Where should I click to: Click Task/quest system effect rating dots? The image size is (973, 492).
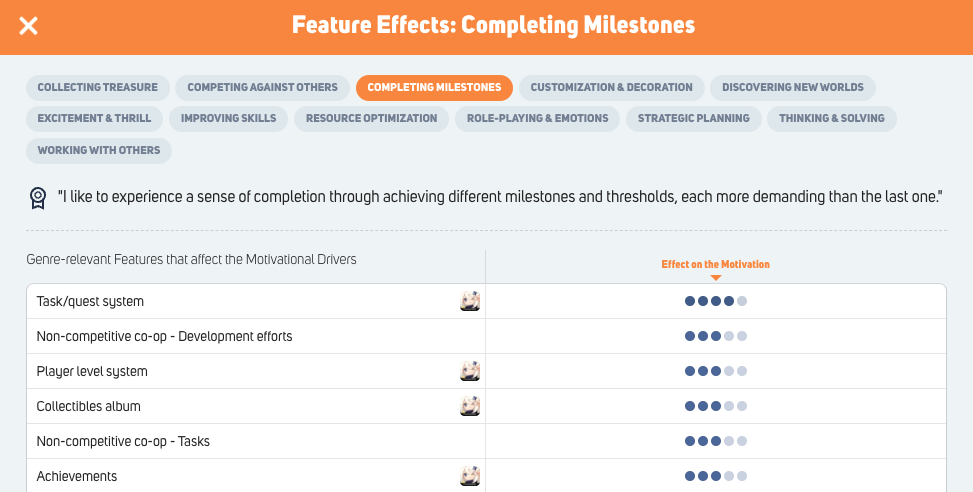coord(715,301)
